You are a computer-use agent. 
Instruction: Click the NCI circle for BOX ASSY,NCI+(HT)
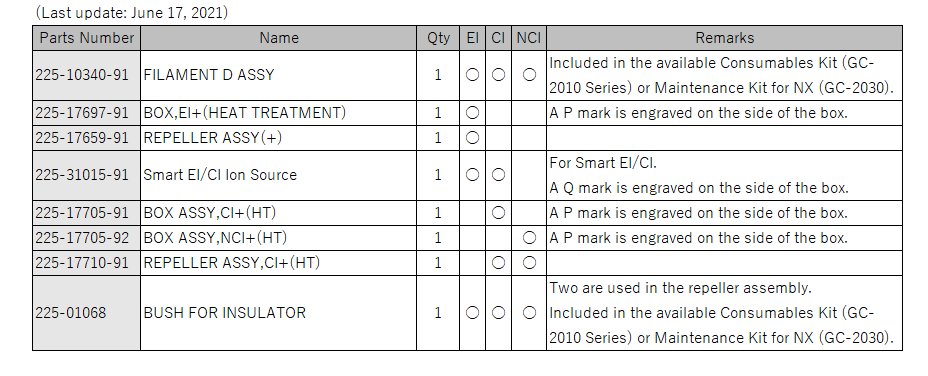pos(529,238)
